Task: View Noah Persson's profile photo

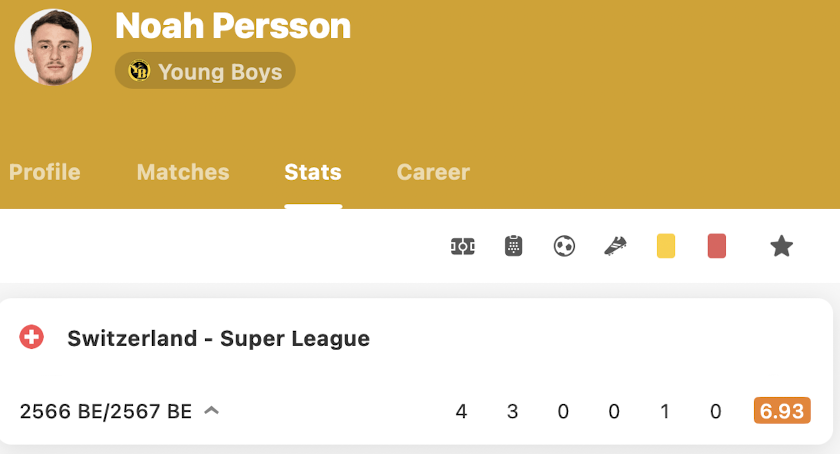Action: click(x=53, y=47)
